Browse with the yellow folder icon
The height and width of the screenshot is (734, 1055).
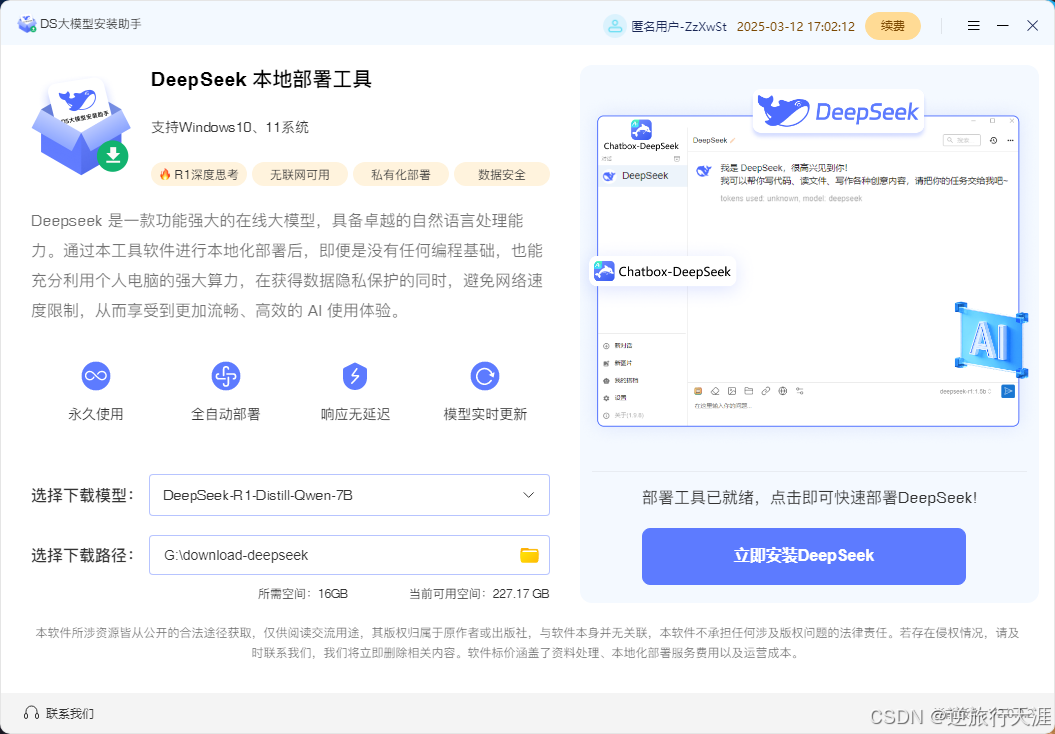(530, 555)
